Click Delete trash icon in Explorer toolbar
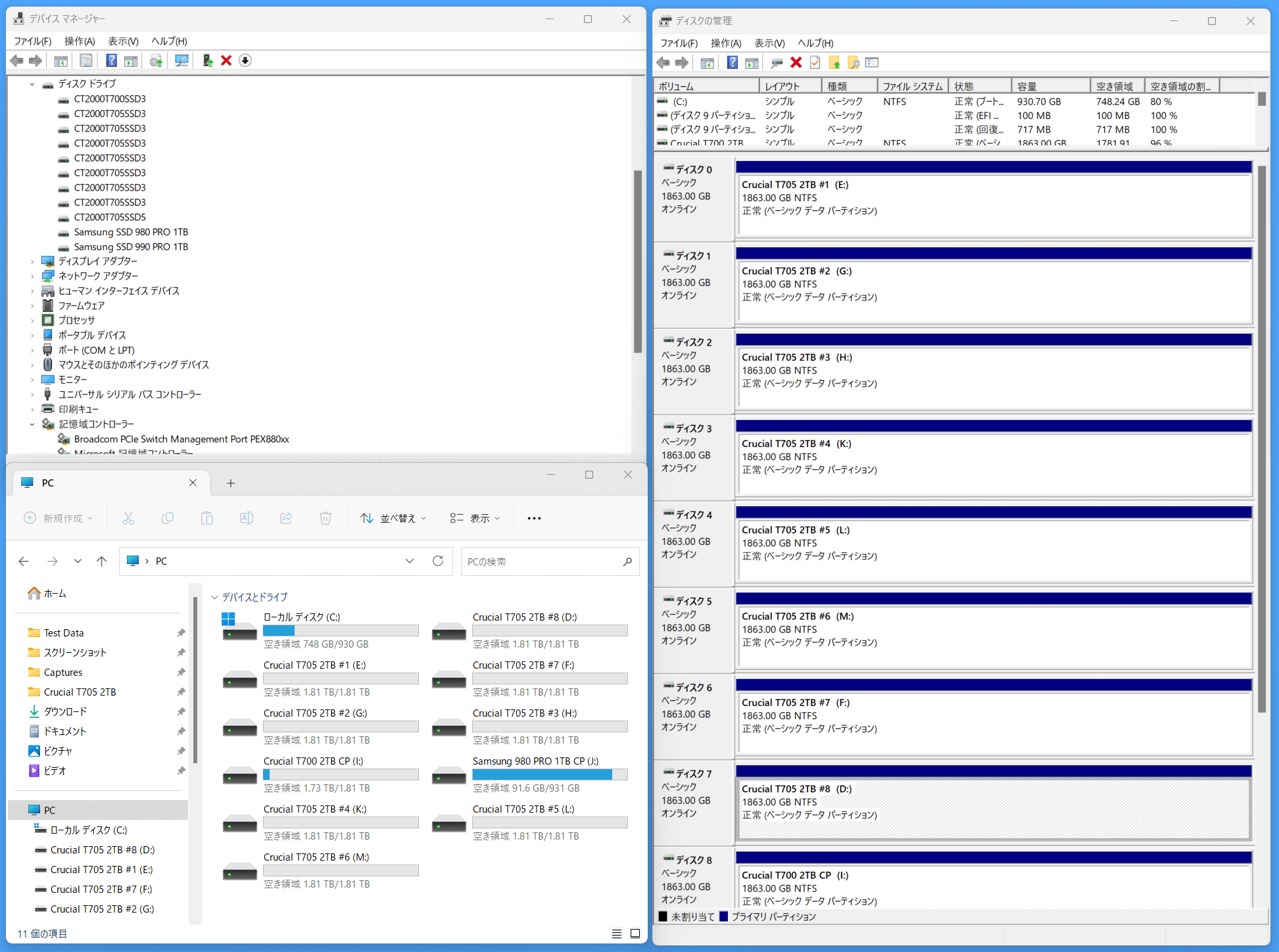Image resolution: width=1279 pixels, height=952 pixels. pyautogui.click(x=326, y=518)
